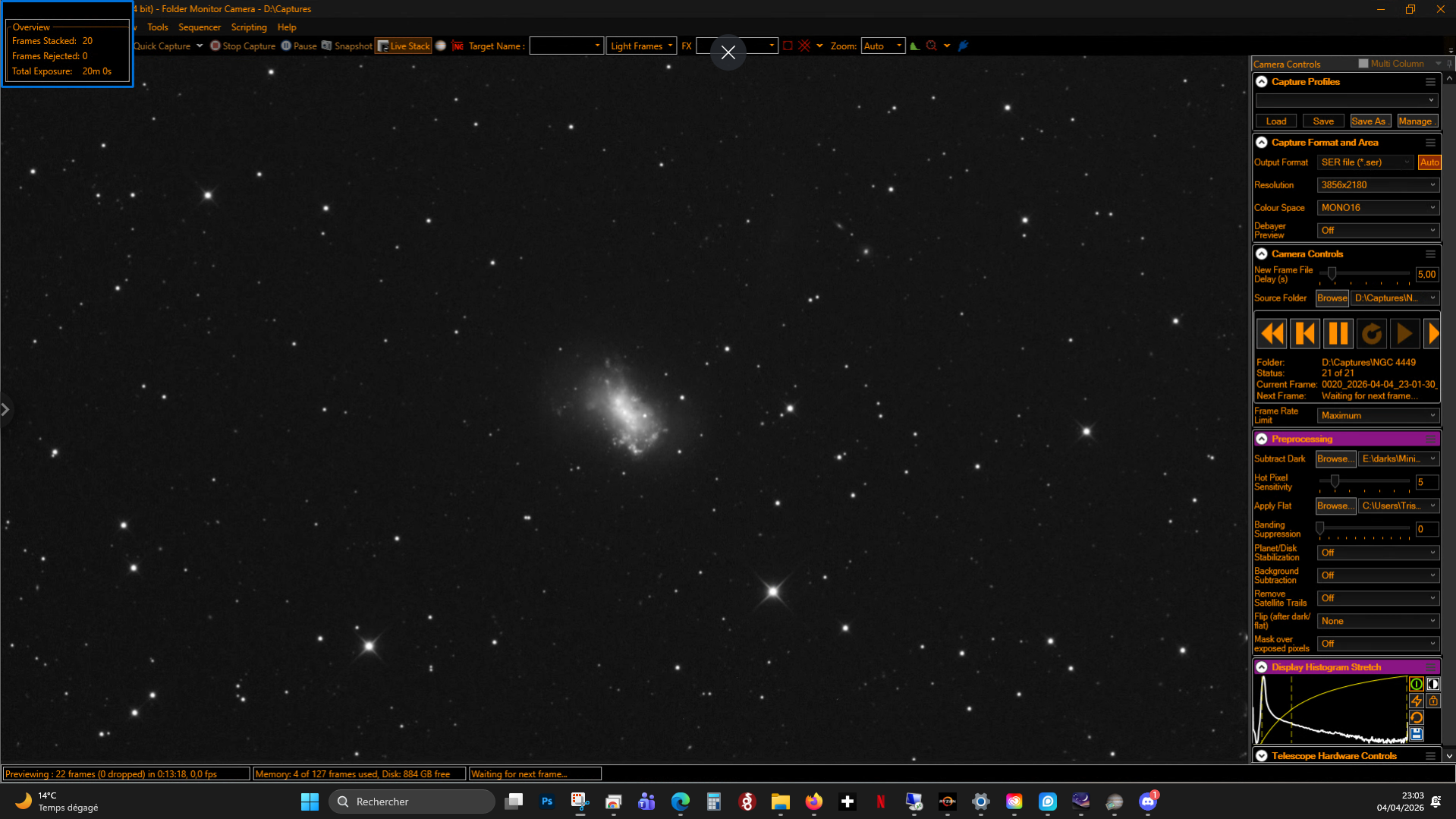Image resolution: width=1456 pixels, height=819 pixels.
Task: Click the Snapshot toolbar icon
Action: tap(327, 46)
